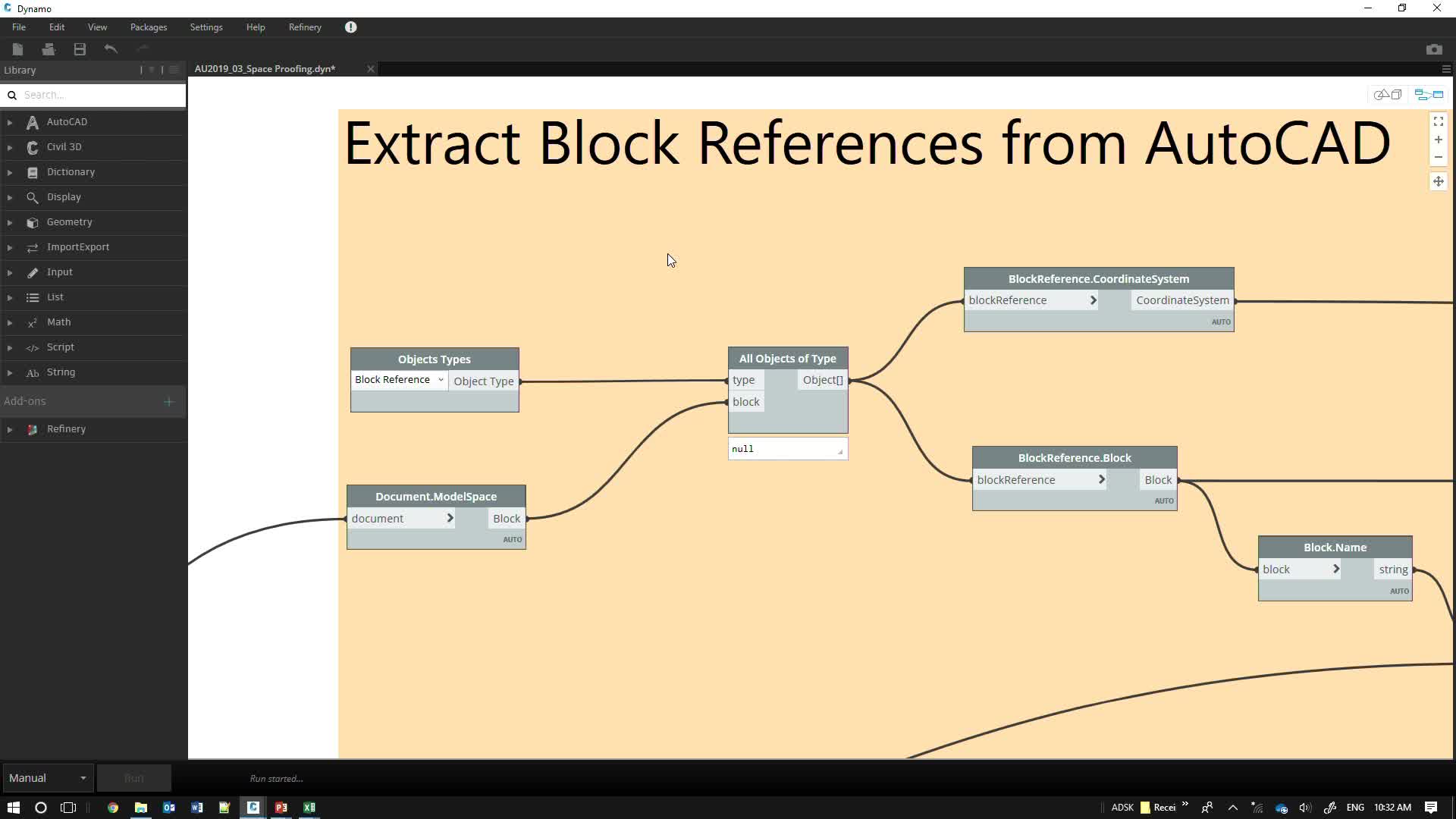The height and width of the screenshot is (819, 1456).
Task: Click the library Search input field
Action: click(99, 95)
